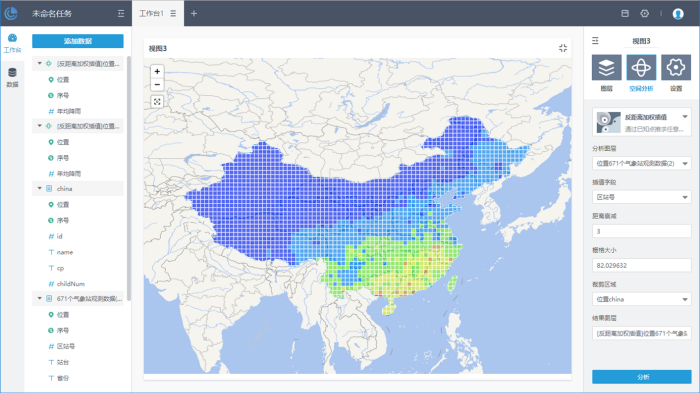The width and height of the screenshot is (700, 393).
Task: Click the map zoom out minus button
Action: click(157, 84)
